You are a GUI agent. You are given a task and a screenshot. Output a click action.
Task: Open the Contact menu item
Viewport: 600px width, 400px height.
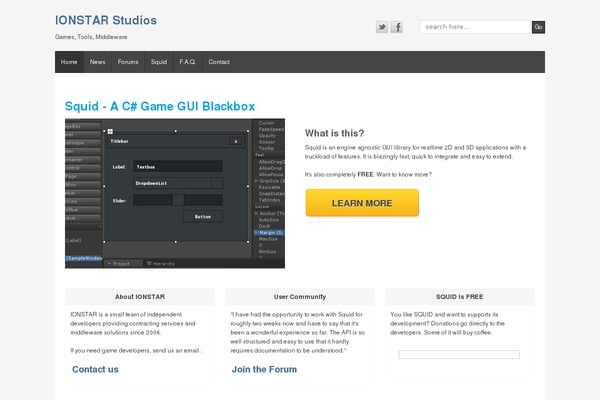point(219,62)
